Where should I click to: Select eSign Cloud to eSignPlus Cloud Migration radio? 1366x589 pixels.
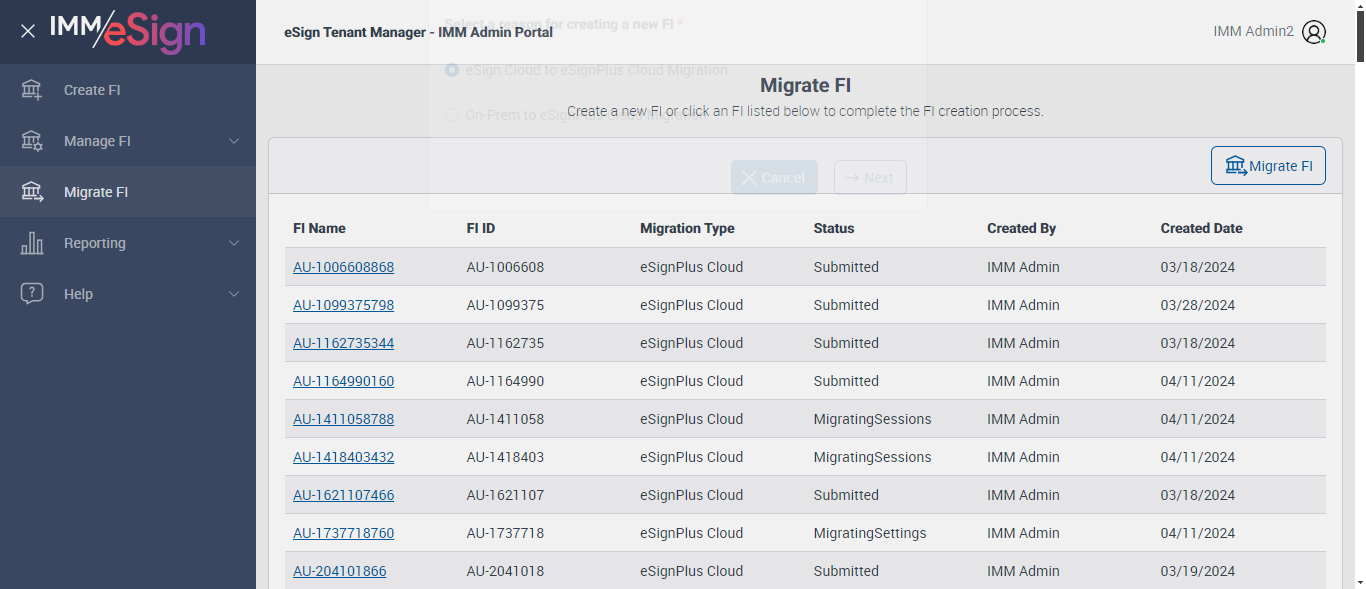click(452, 70)
